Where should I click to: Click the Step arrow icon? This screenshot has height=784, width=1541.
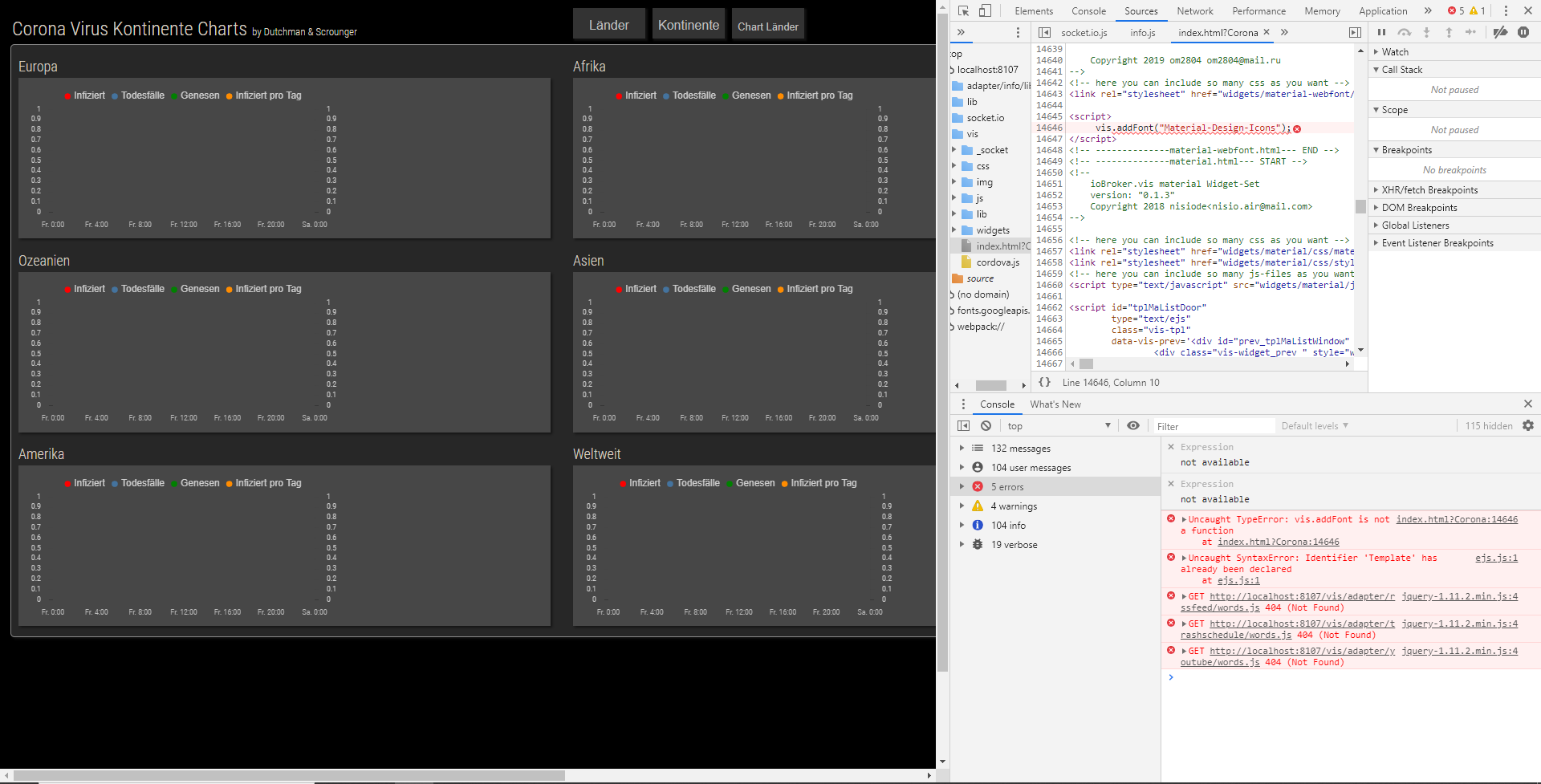[x=1470, y=32]
